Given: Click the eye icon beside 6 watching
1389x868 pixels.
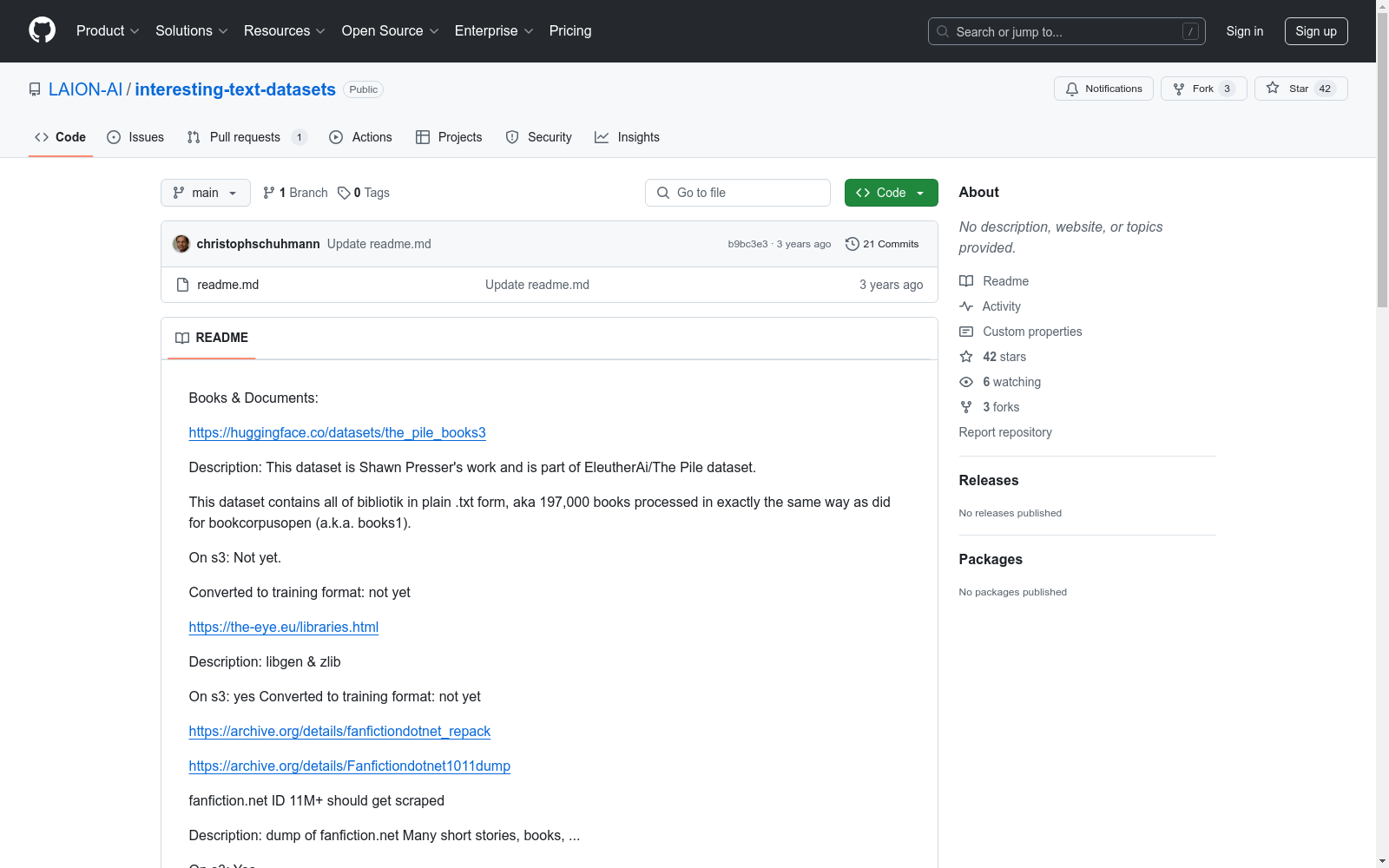Looking at the screenshot, I should click(966, 382).
